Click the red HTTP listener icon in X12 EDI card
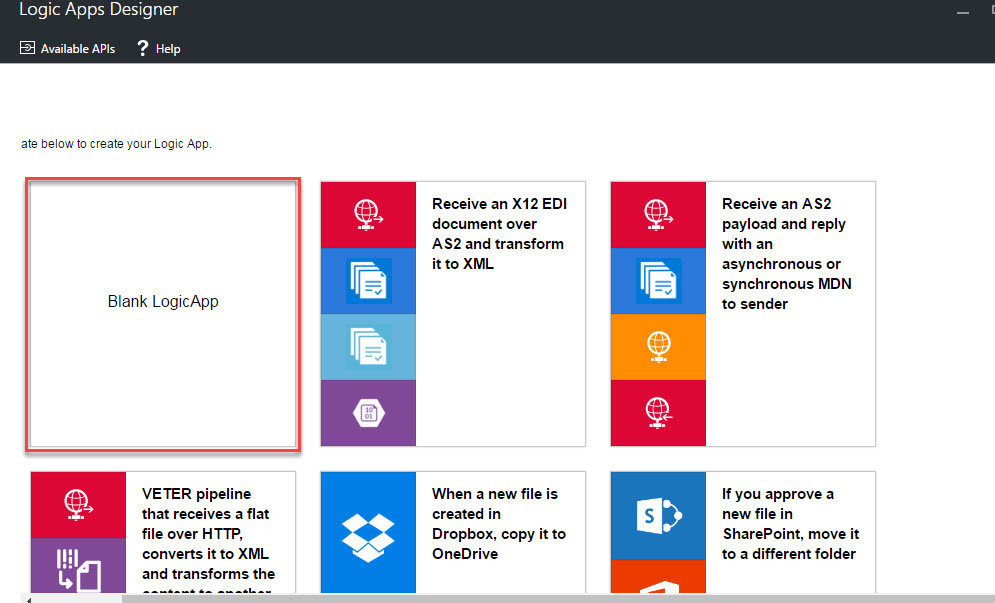 (368, 215)
